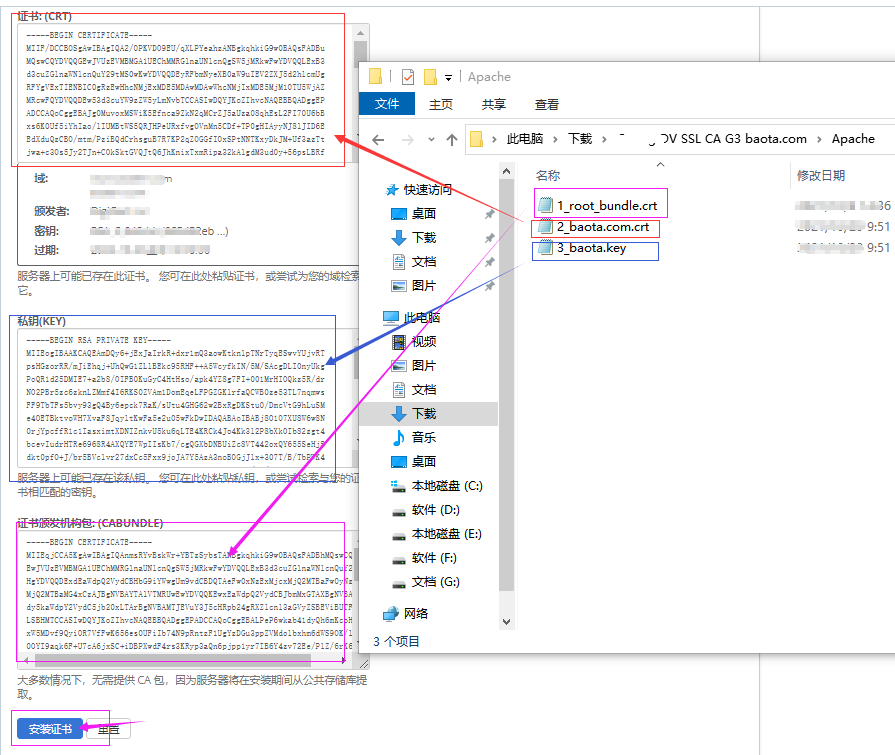Navigate to 下载 breadcrumb in address bar
895x755 pixels.
[x=580, y=139]
